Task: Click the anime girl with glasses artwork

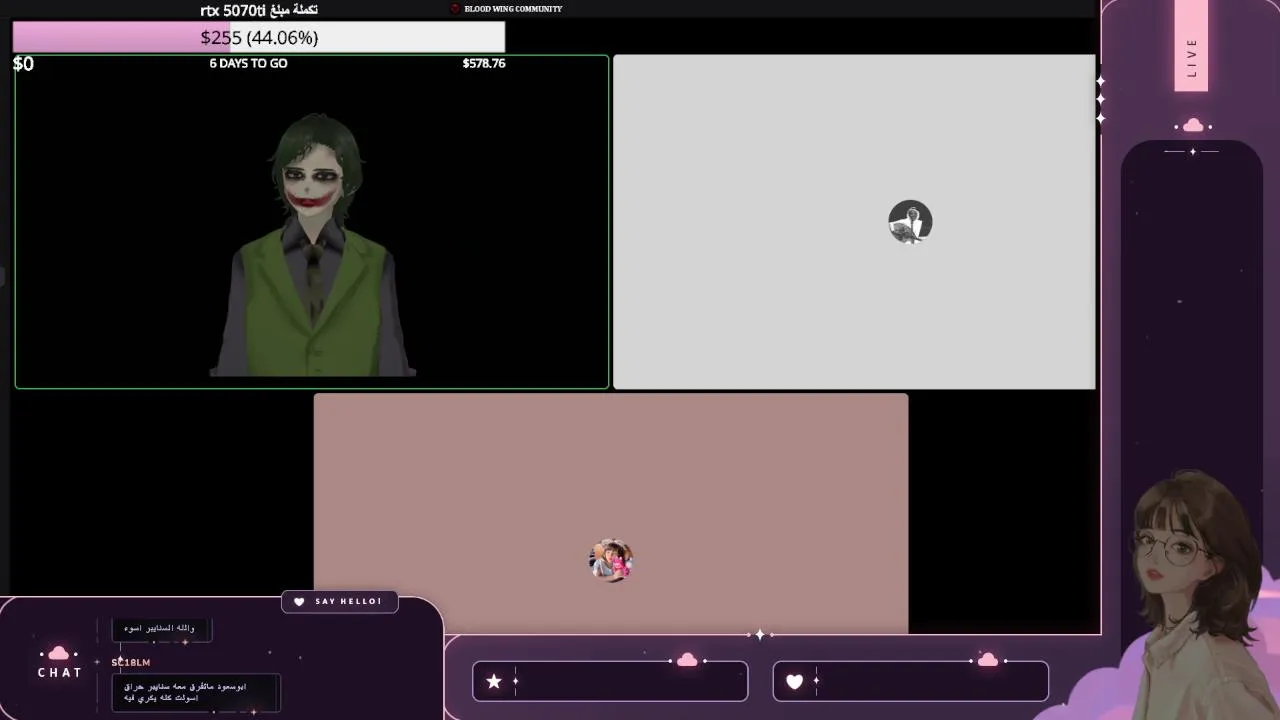Action: (1195, 595)
